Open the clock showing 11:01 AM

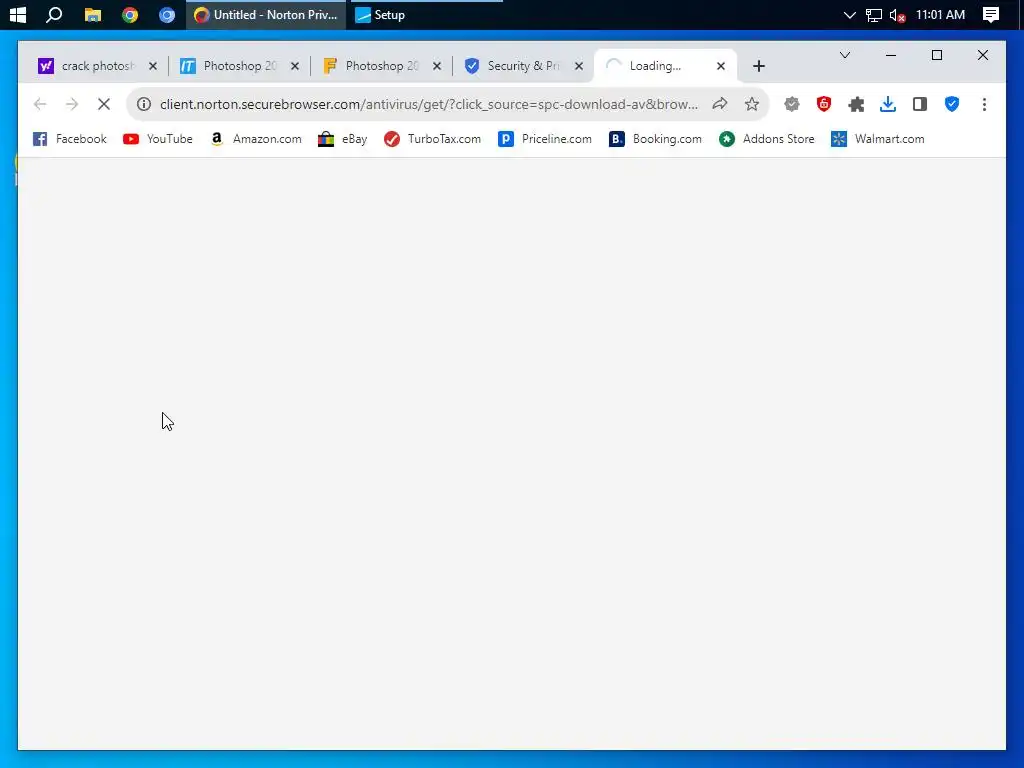pyautogui.click(x=940, y=14)
